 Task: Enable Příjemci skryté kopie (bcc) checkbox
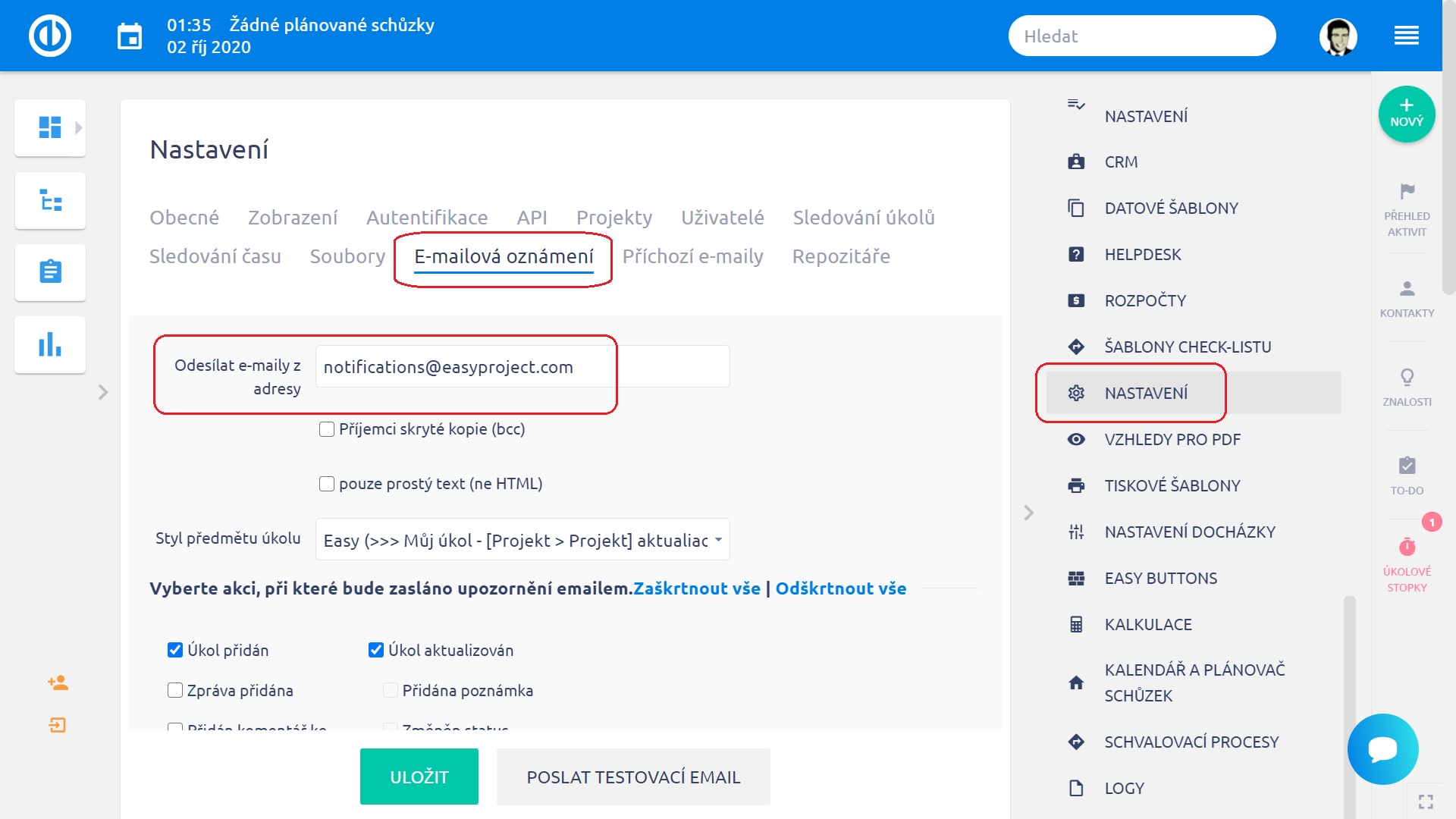coord(327,429)
